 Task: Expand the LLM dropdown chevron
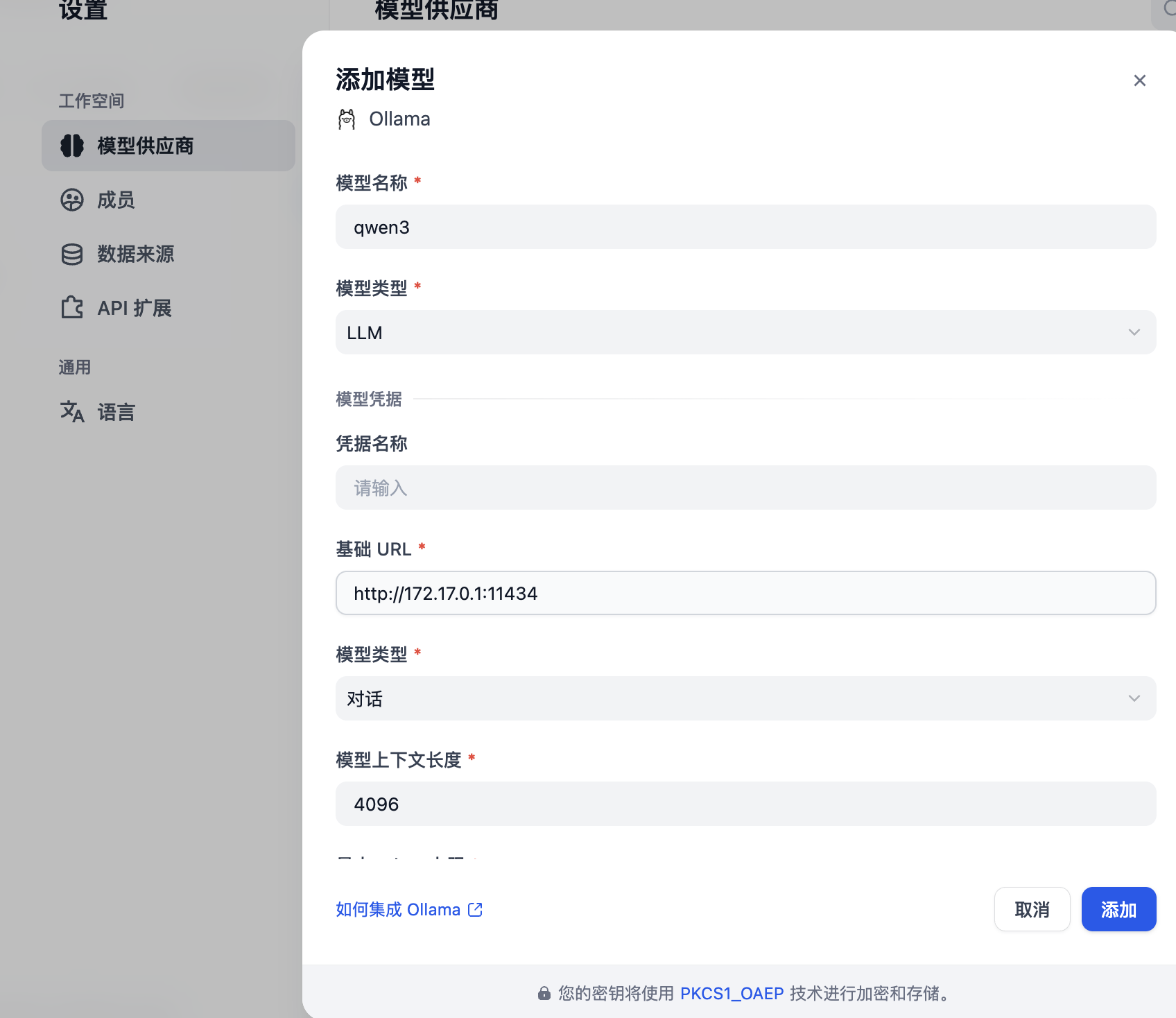click(1134, 332)
